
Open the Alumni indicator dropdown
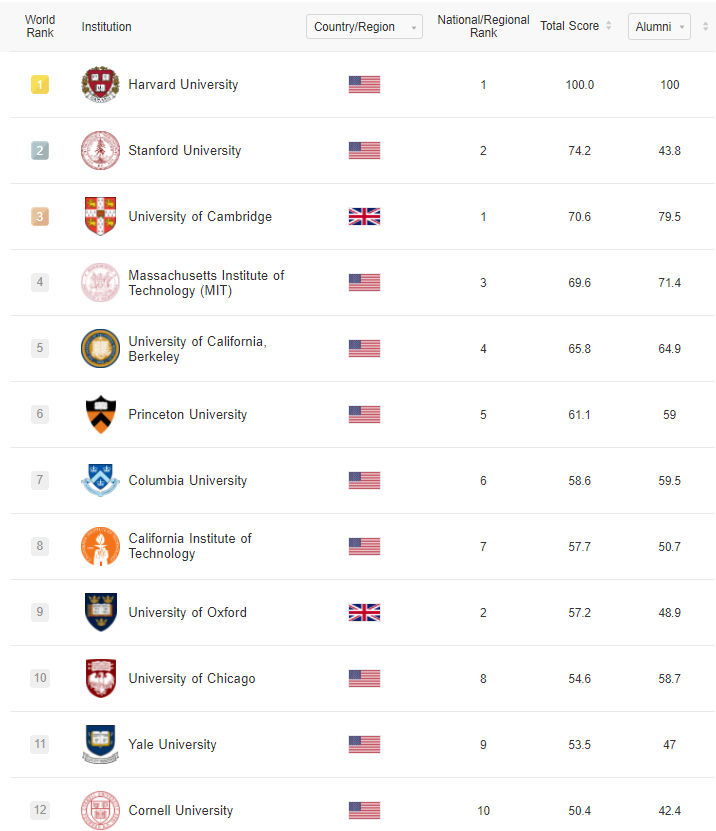[x=659, y=26]
